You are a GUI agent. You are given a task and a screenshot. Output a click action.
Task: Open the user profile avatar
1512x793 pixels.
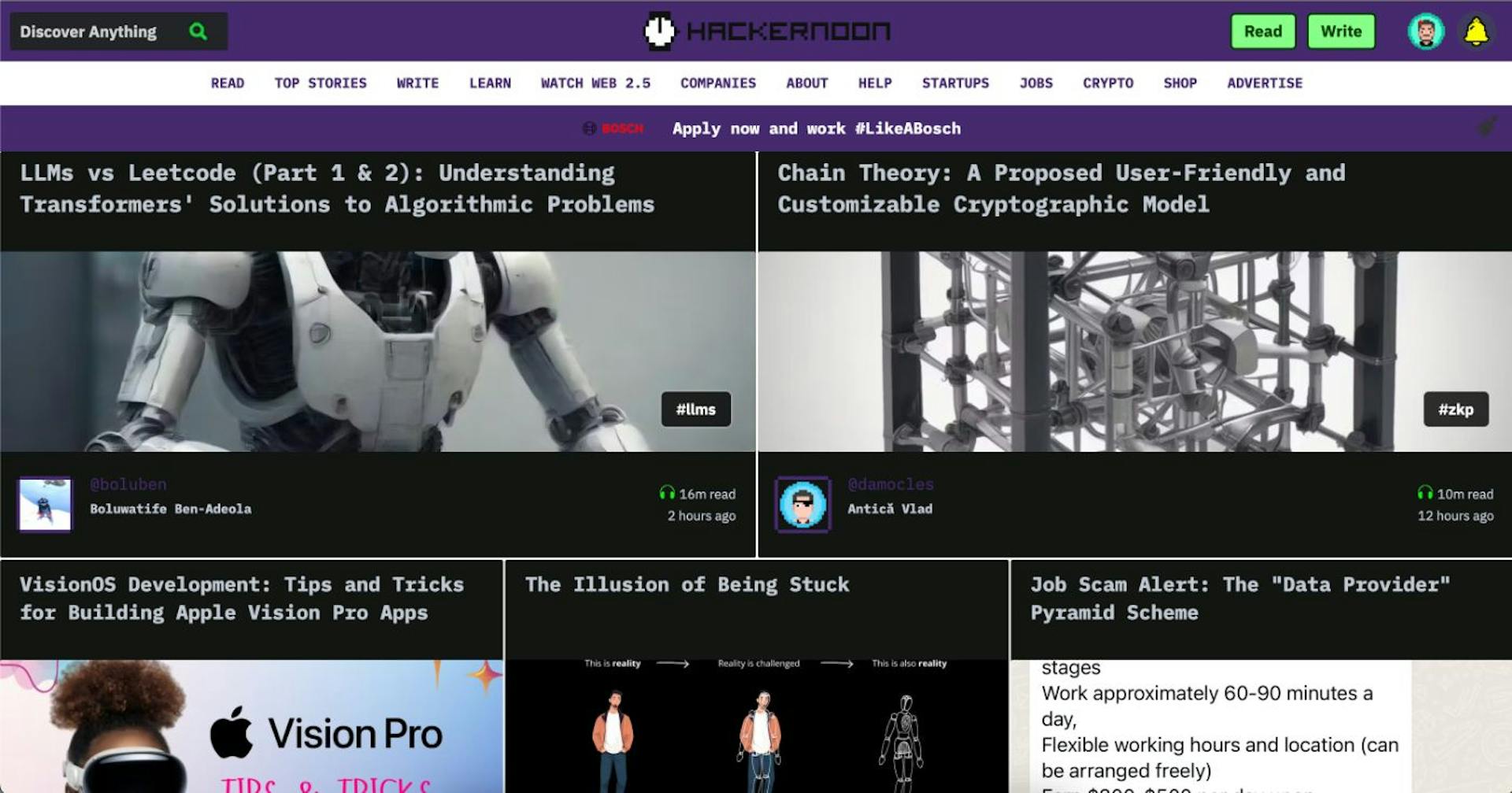point(1425,32)
